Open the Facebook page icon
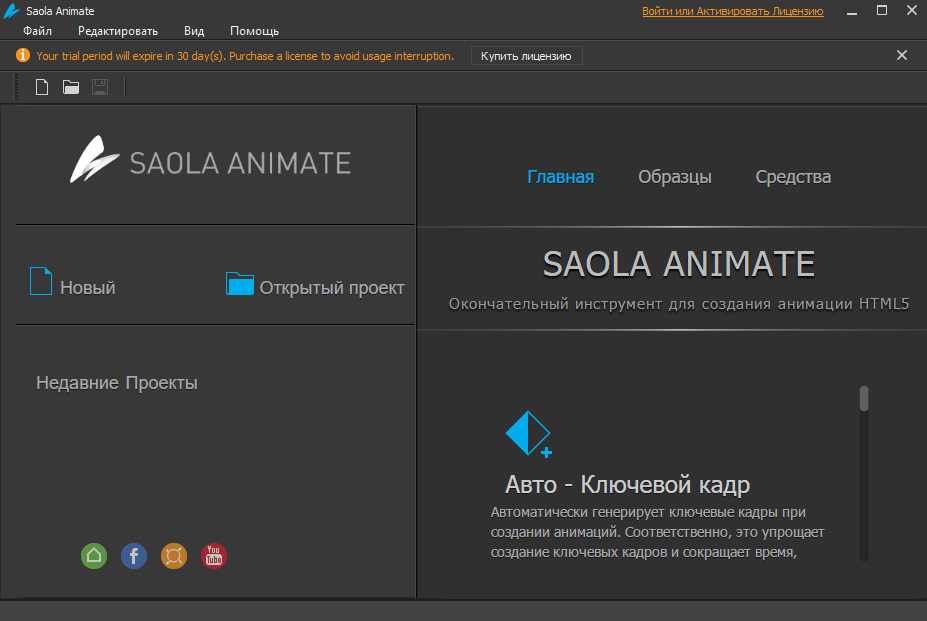Image resolution: width=927 pixels, height=621 pixels. pyautogui.click(x=133, y=556)
